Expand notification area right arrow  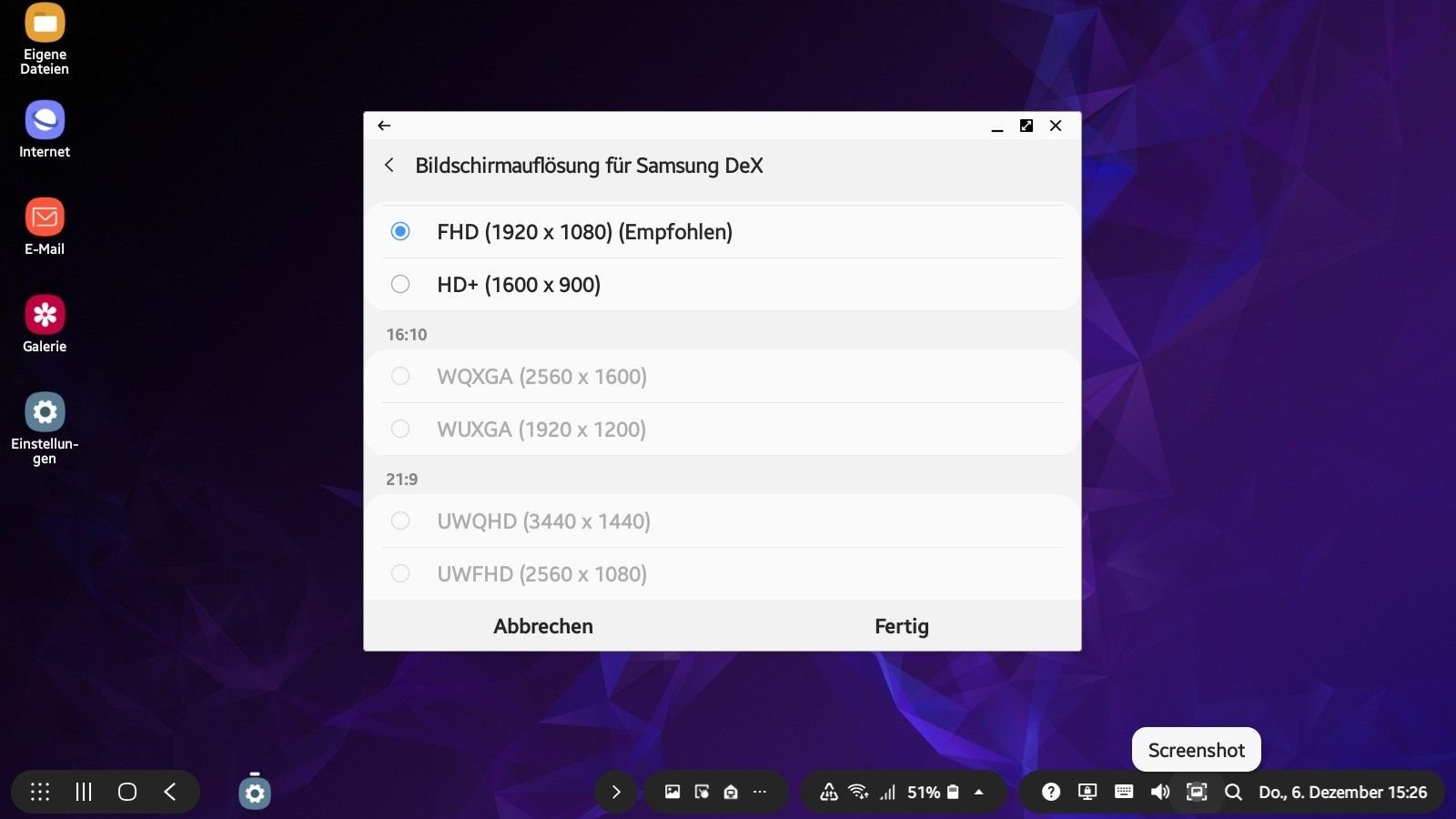point(616,792)
